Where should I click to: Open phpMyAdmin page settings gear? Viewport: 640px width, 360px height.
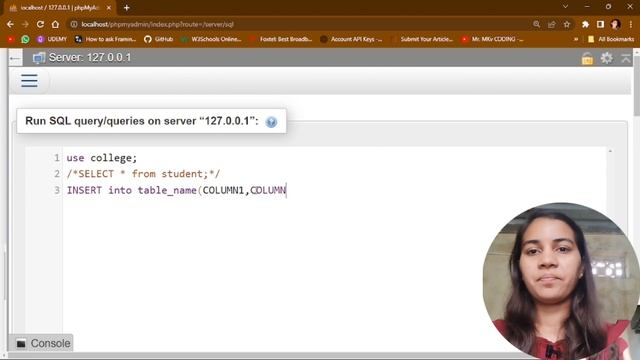coord(607,58)
